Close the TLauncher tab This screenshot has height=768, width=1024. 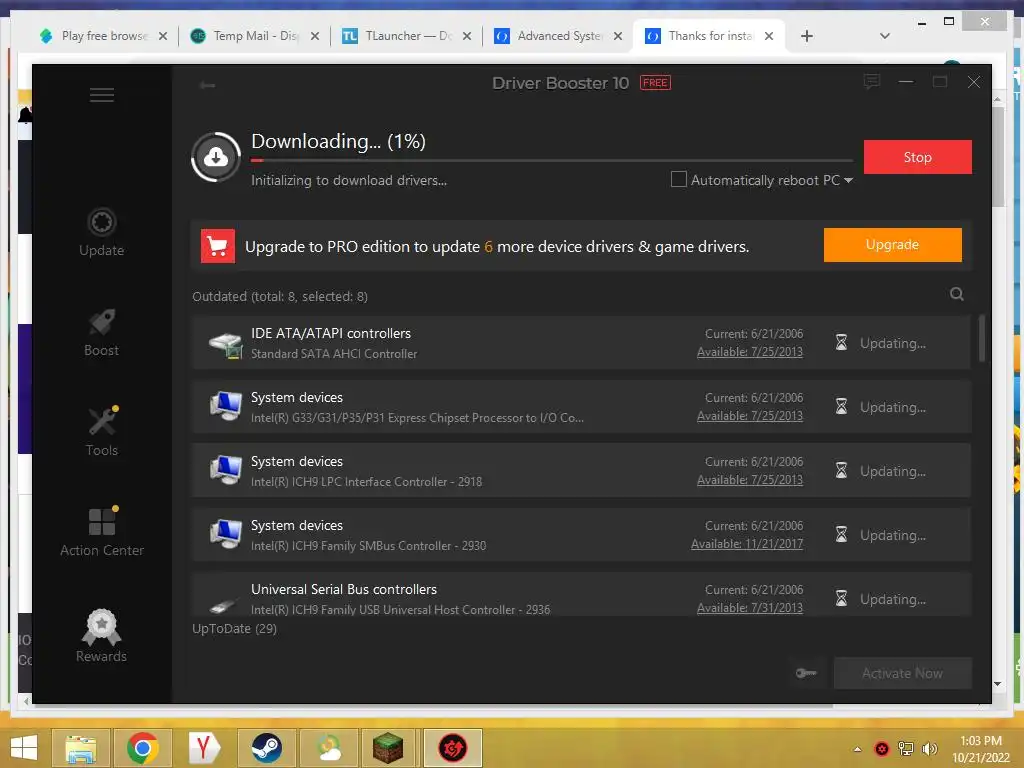point(466,36)
